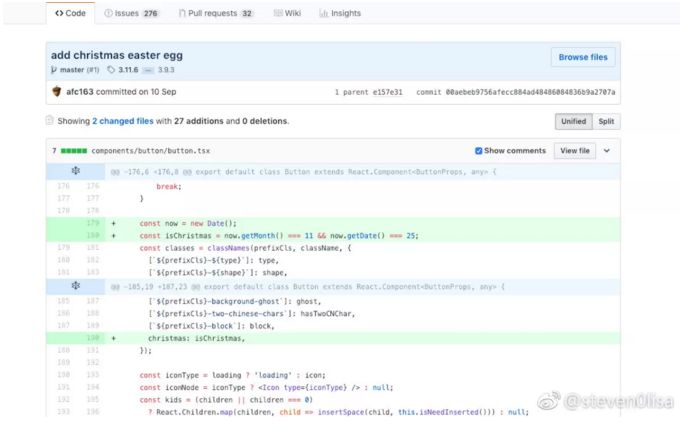Click the file list icon beside Showing

(50, 121)
